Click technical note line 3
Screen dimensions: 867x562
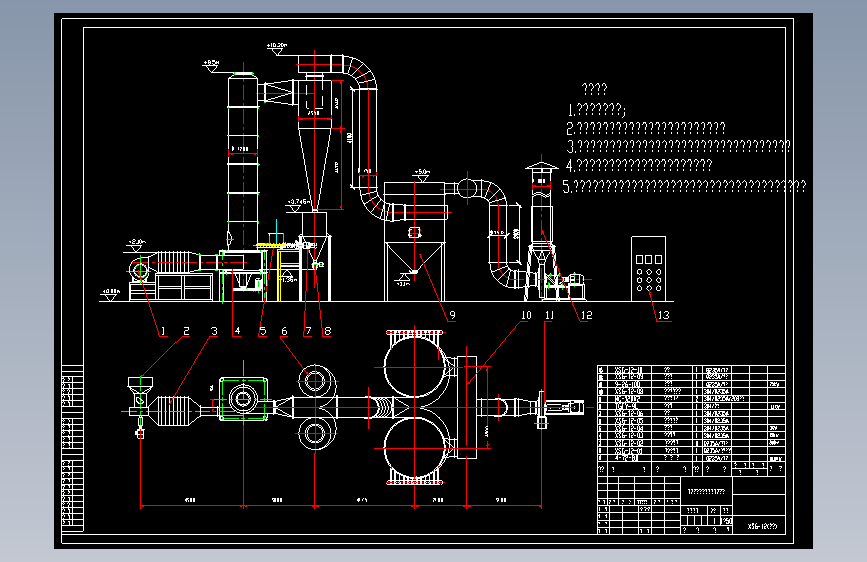tap(678, 147)
